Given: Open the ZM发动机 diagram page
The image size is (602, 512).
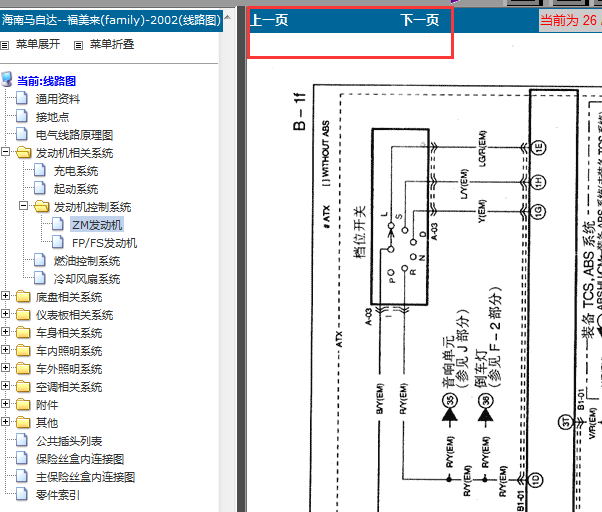Looking at the screenshot, I should coord(97,225).
